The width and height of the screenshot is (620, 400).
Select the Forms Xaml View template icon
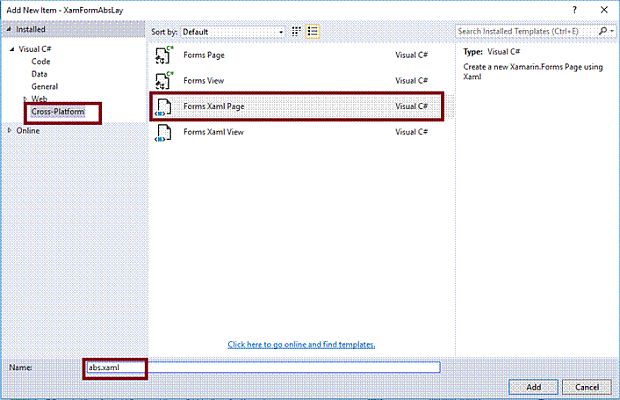(x=163, y=132)
